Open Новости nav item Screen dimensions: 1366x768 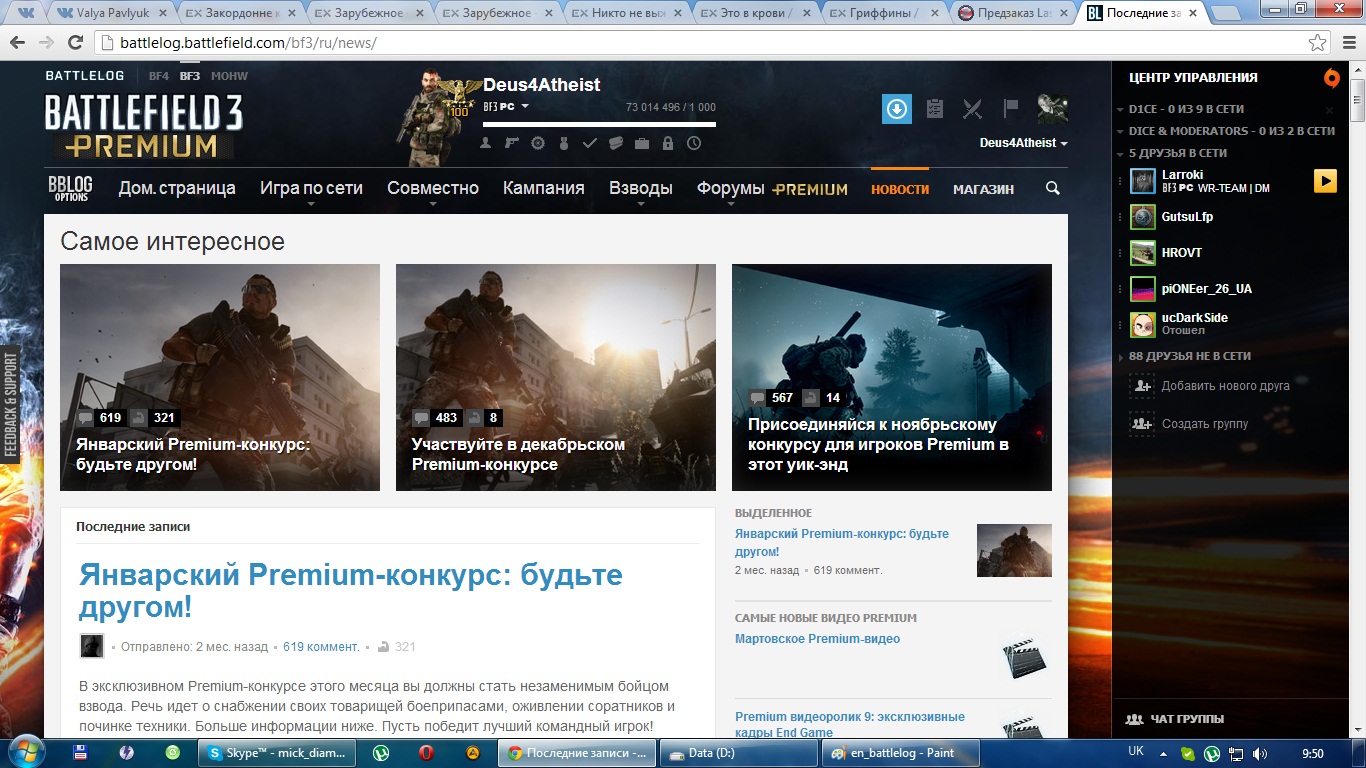[900, 189]
